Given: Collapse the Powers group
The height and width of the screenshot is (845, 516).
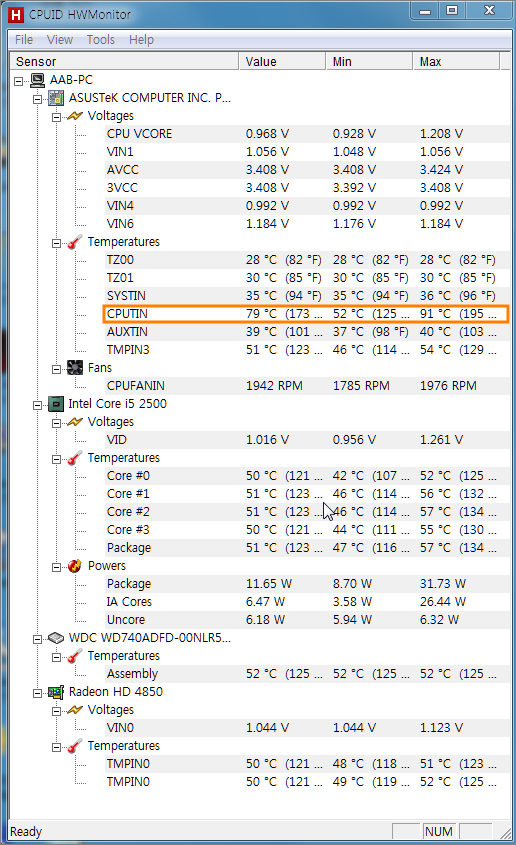Looking at the screenshot, I should pyautogui.click(x=56, y=567).
